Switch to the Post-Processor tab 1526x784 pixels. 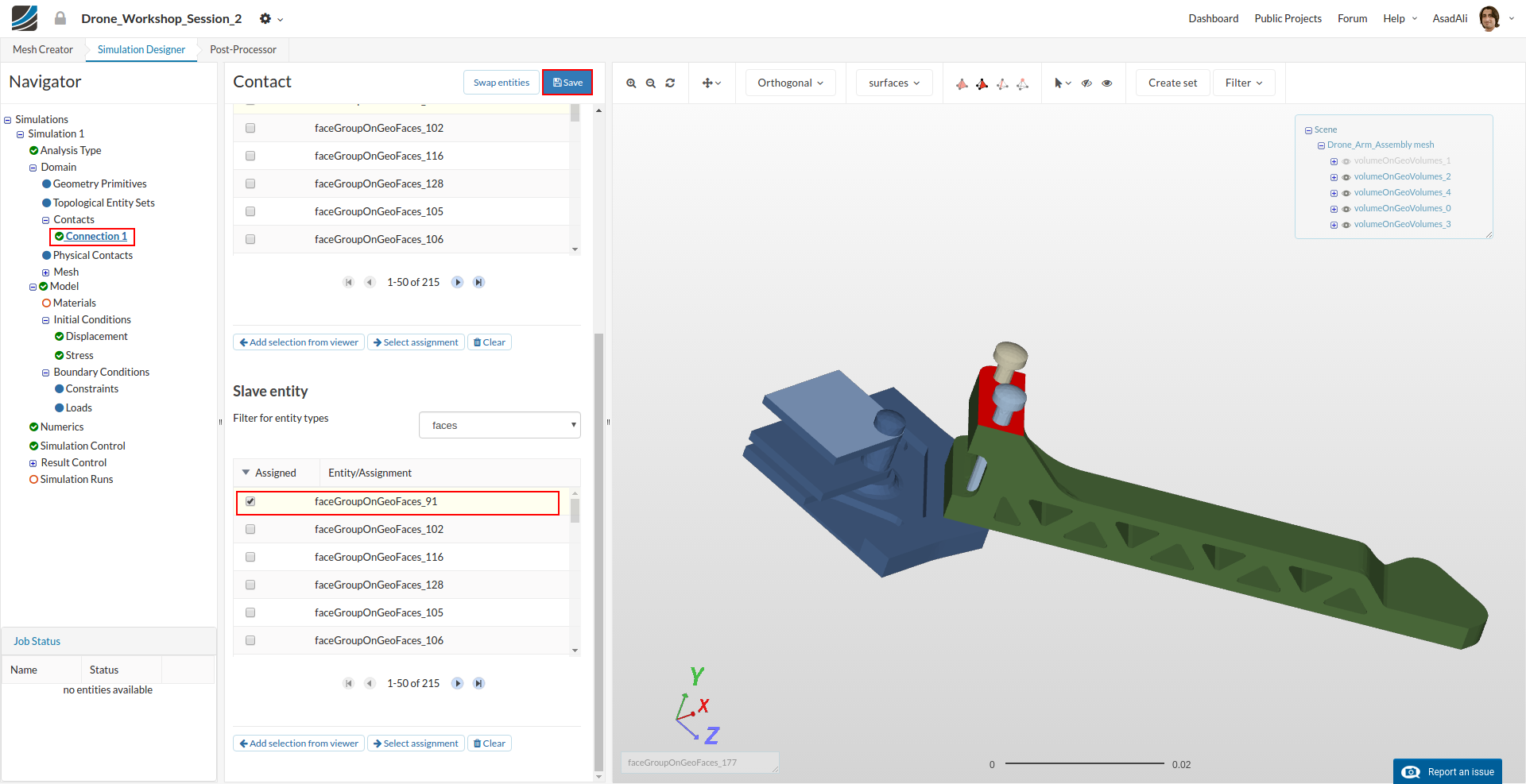click(x=243, y=49)
